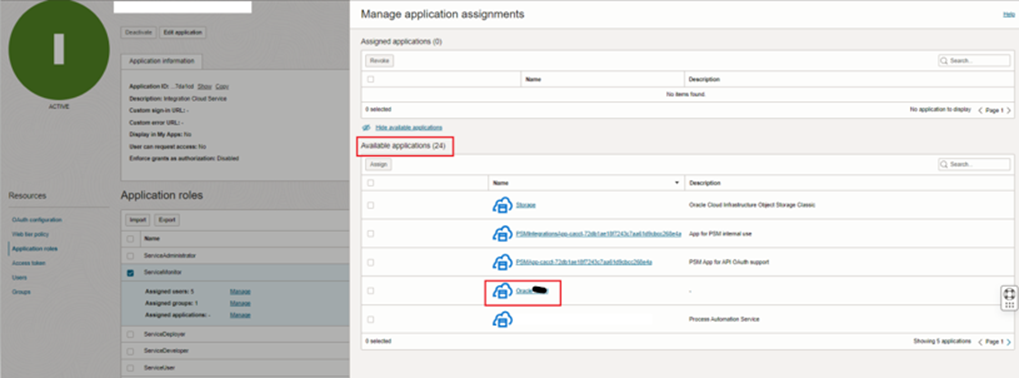Open the Storage application link

[526, 205]
